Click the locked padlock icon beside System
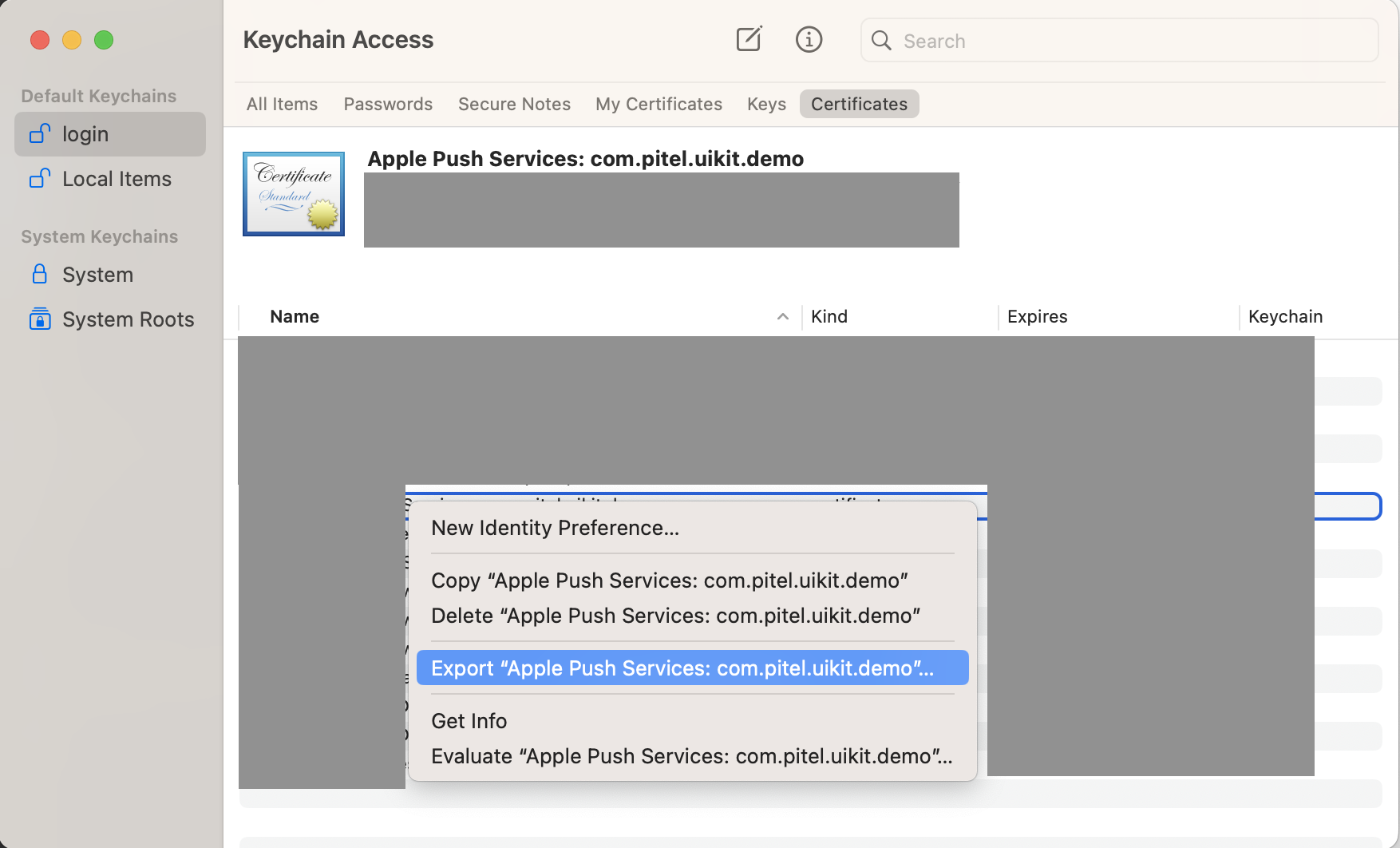This screenshot has height=848, width=1400. (x=39, y=274)
